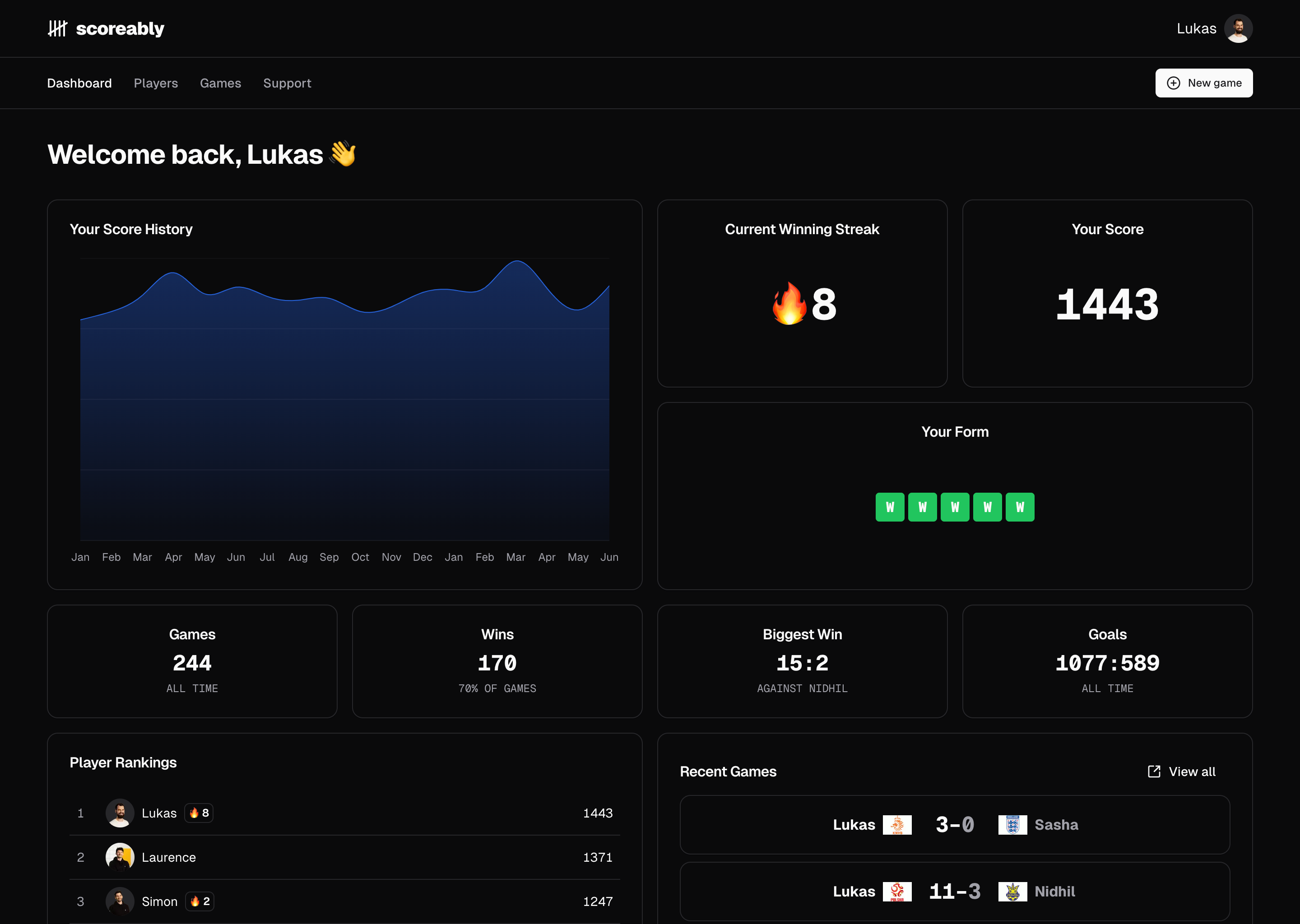
Task: Open Lukas profile avatar in header
Action: pos(1238,28)
